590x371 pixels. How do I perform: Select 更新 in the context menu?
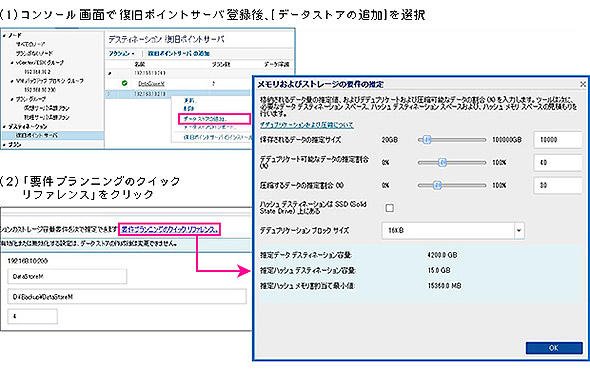tap(189, 100)
